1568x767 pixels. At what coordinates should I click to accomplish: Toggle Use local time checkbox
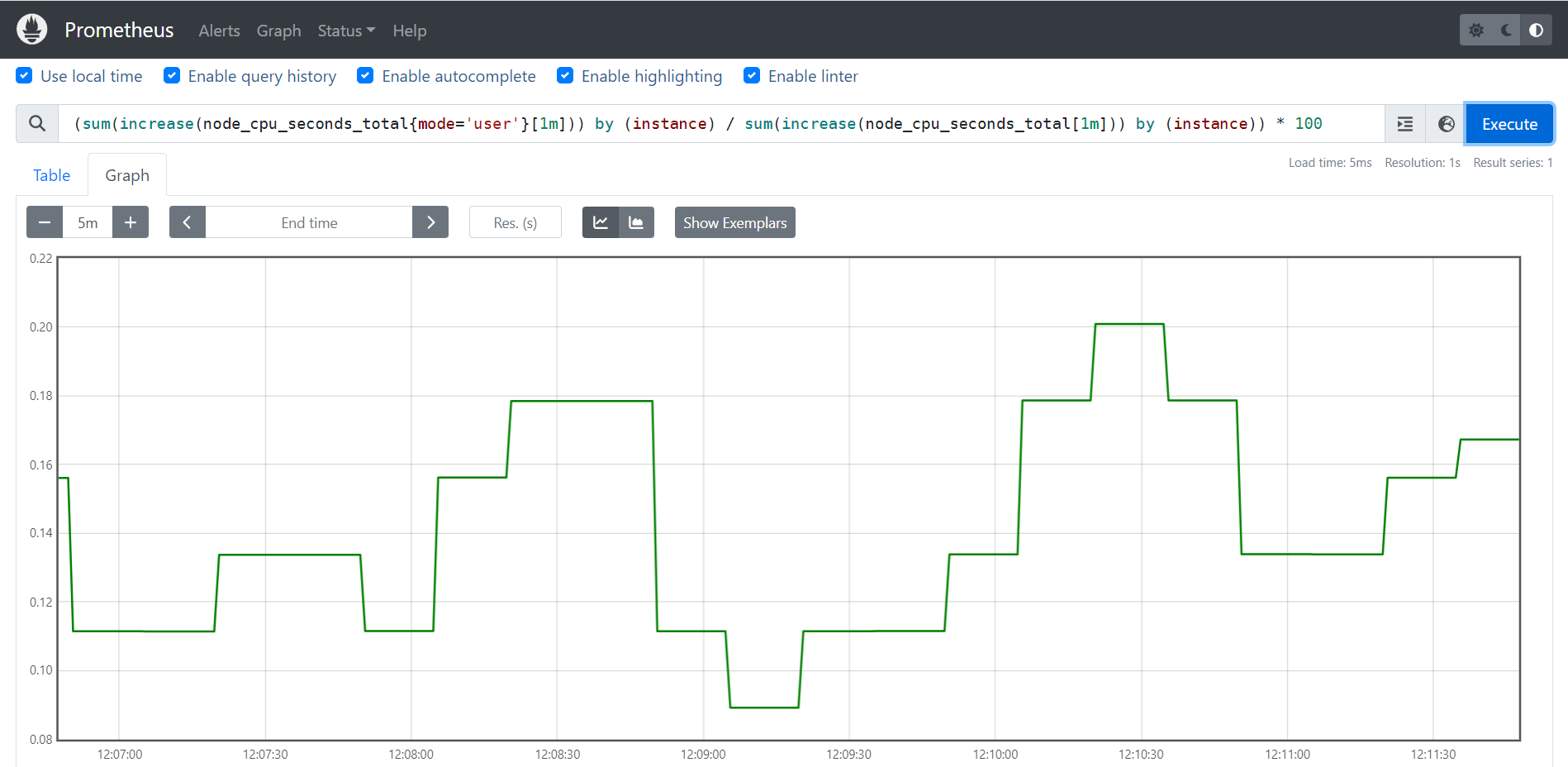[25, 75]
